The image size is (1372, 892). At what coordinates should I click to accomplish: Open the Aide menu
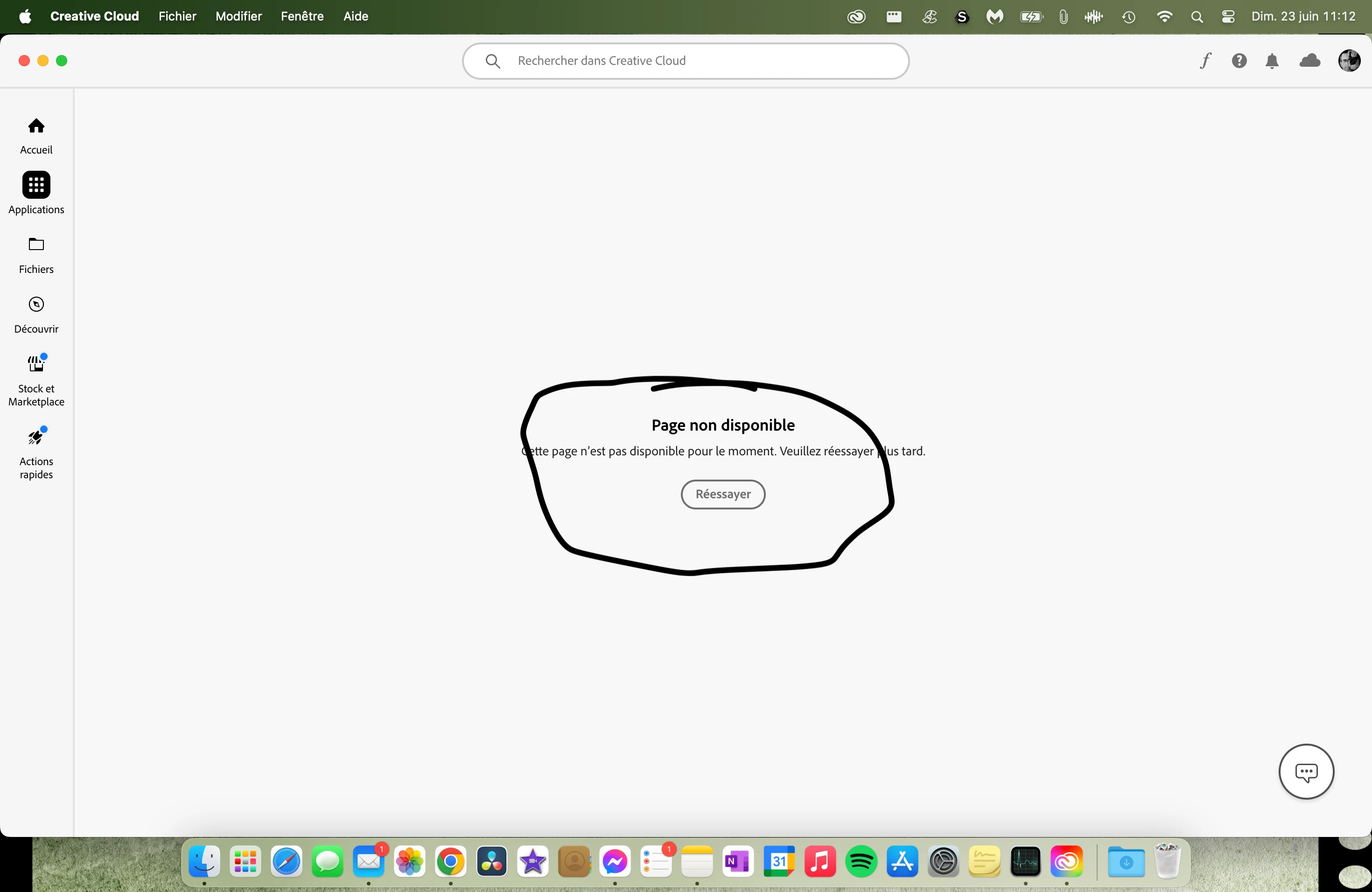pyautogui.click(x=356, y=16)
